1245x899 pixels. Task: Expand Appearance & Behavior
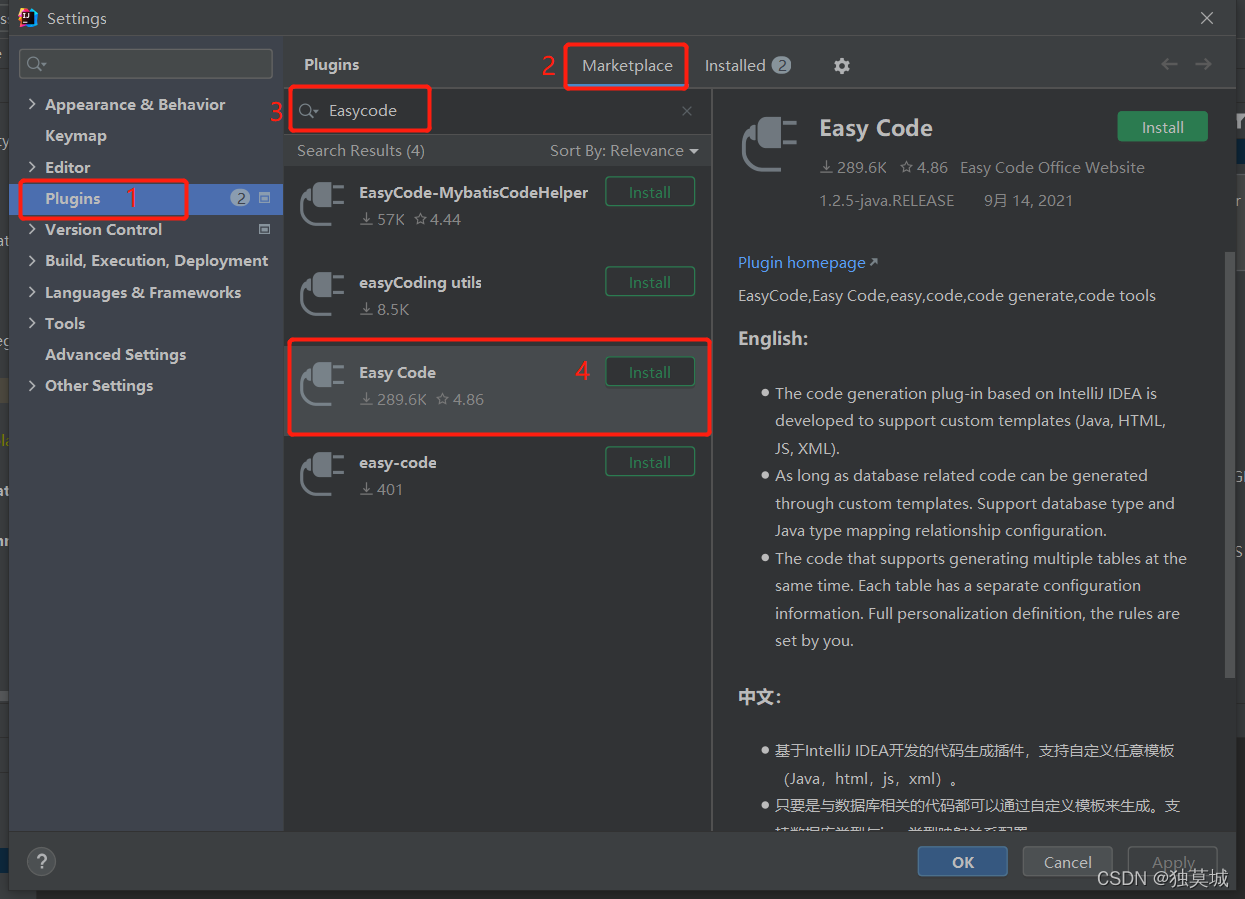32,104
